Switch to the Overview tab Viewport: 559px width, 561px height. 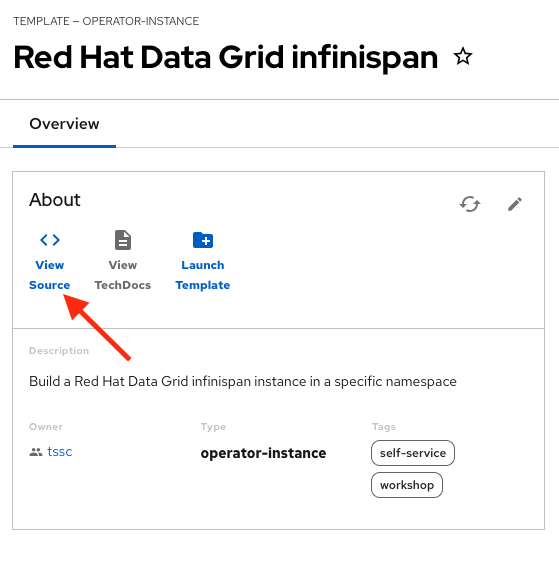pyautogui.click(x=64, y=124)
